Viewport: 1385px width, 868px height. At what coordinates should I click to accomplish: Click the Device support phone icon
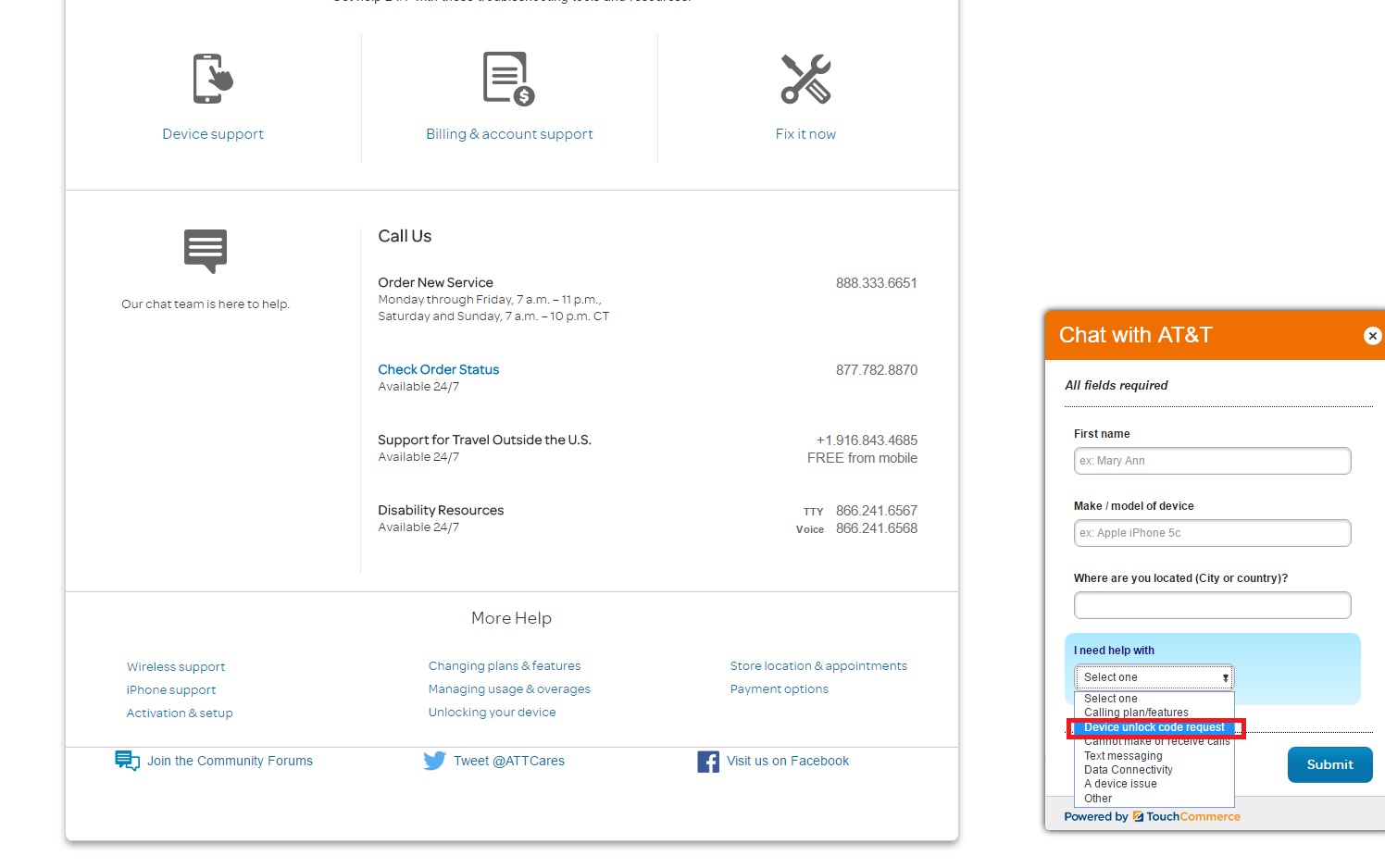pos(212,79)
